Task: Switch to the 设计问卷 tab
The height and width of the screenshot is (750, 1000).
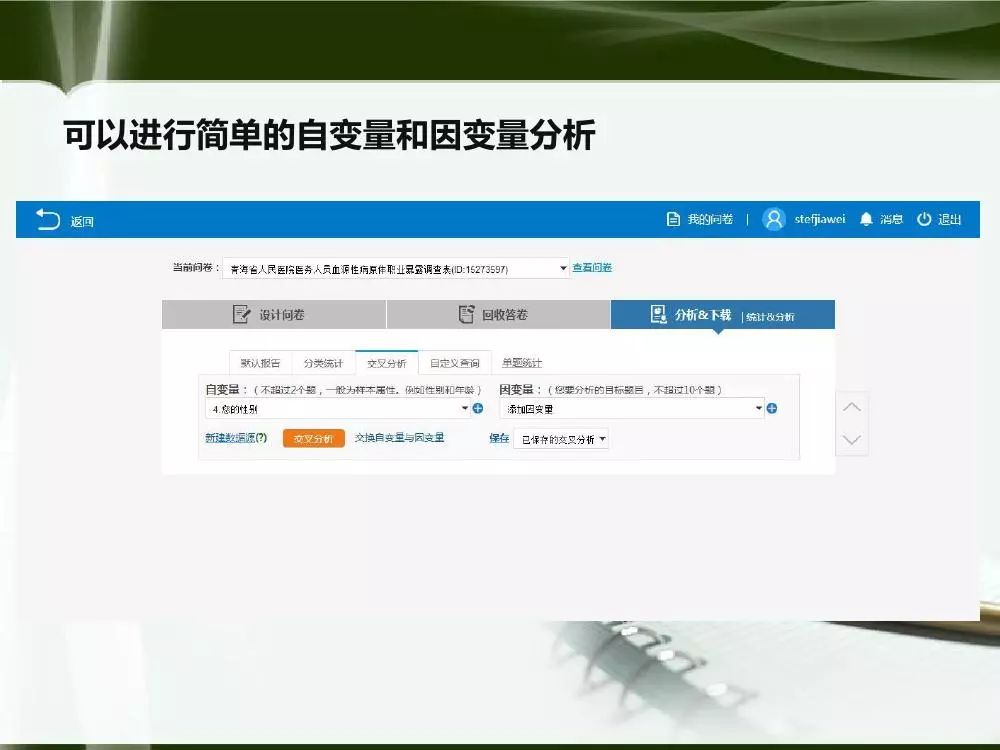Action: pos(274,315)
